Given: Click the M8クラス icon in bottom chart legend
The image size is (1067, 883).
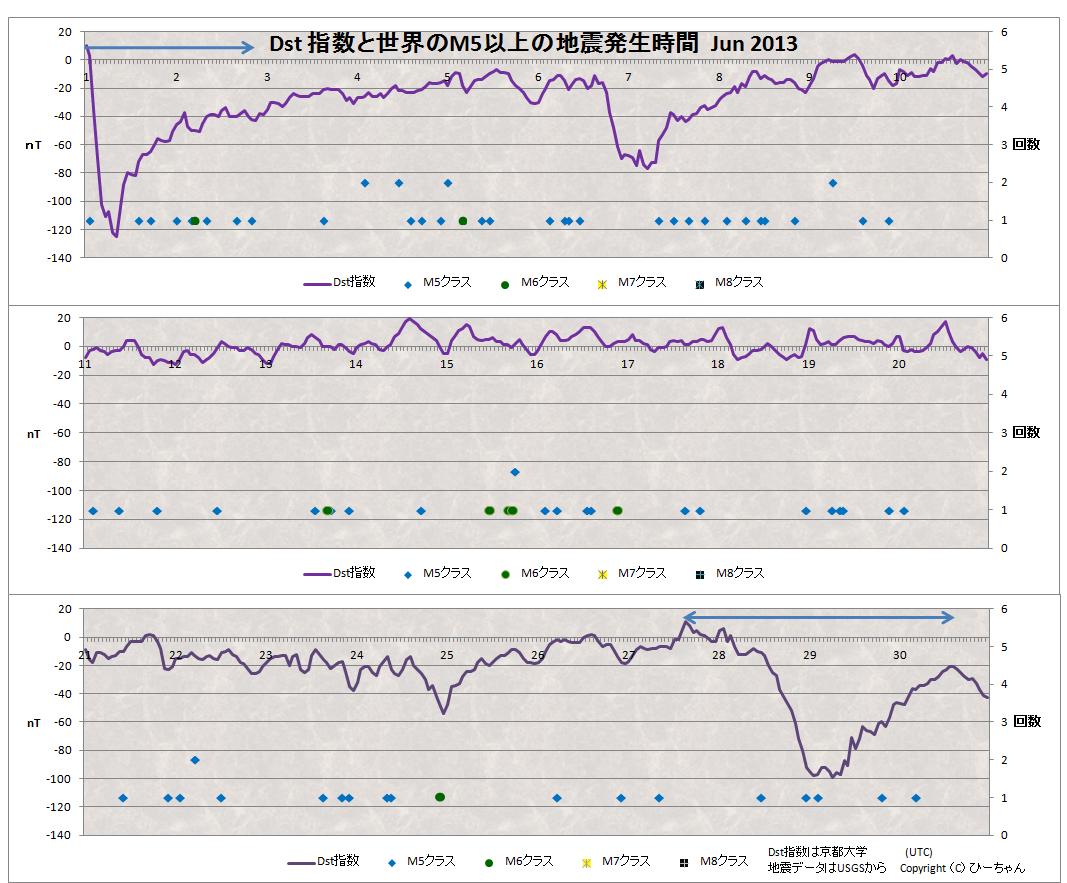Looking at the screenshot, I should (684, 862).
